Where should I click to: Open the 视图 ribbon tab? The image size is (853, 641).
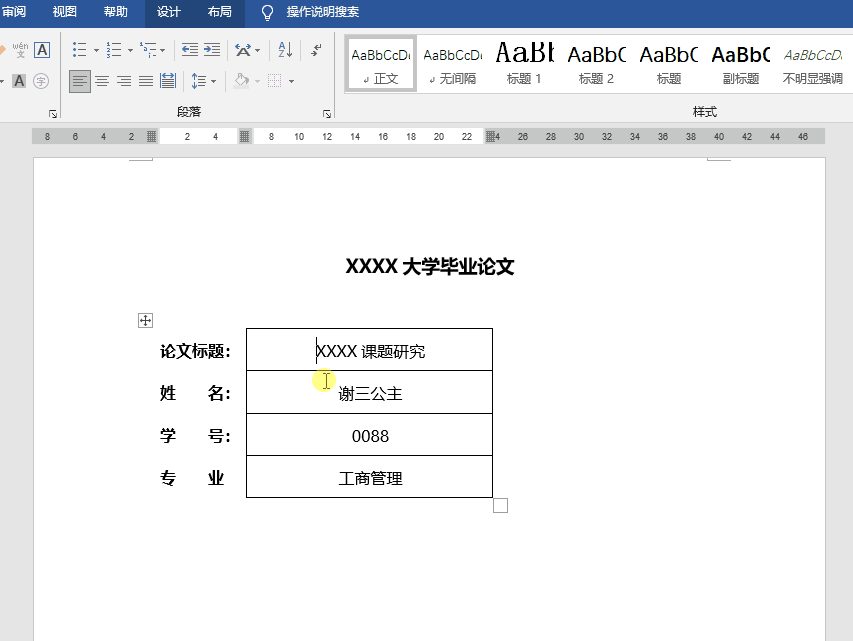pos(63,13)
